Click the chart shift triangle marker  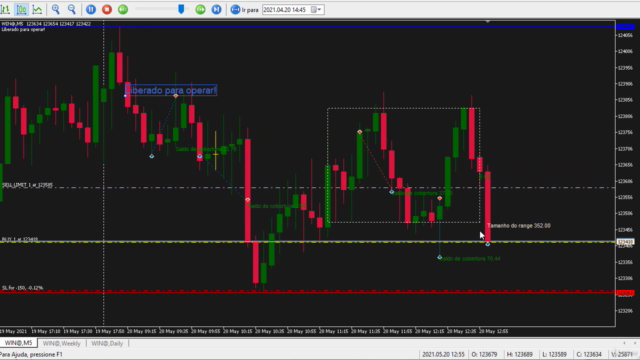[x=487, y=21]
